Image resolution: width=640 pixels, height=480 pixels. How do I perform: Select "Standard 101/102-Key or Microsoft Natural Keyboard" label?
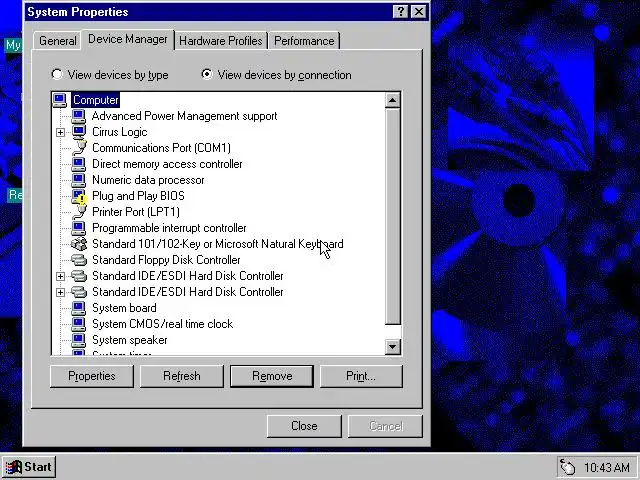218,244
